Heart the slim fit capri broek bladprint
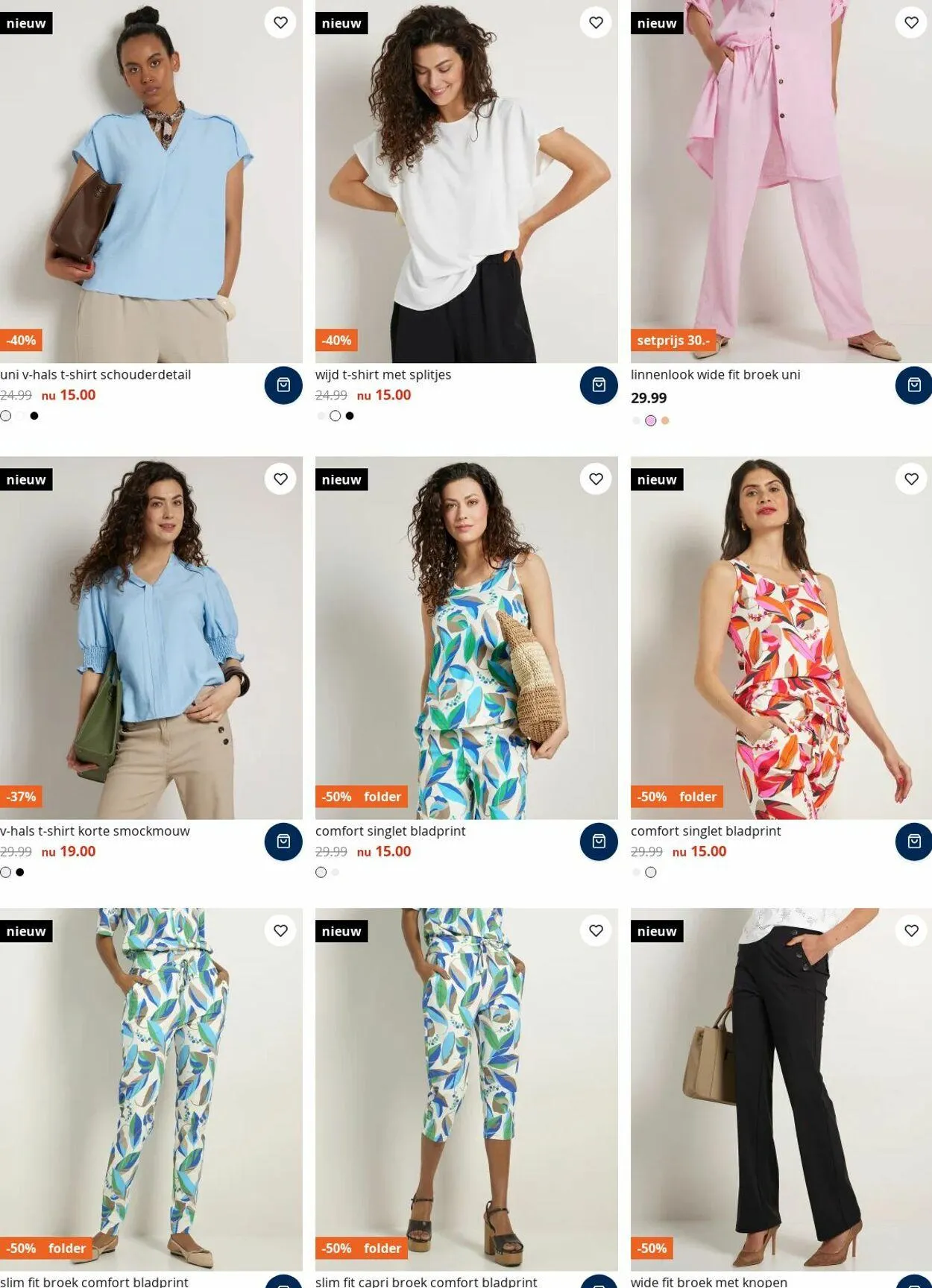This screenshot has width=932, height=1288. pyautogui.click(x=596, y=930)
